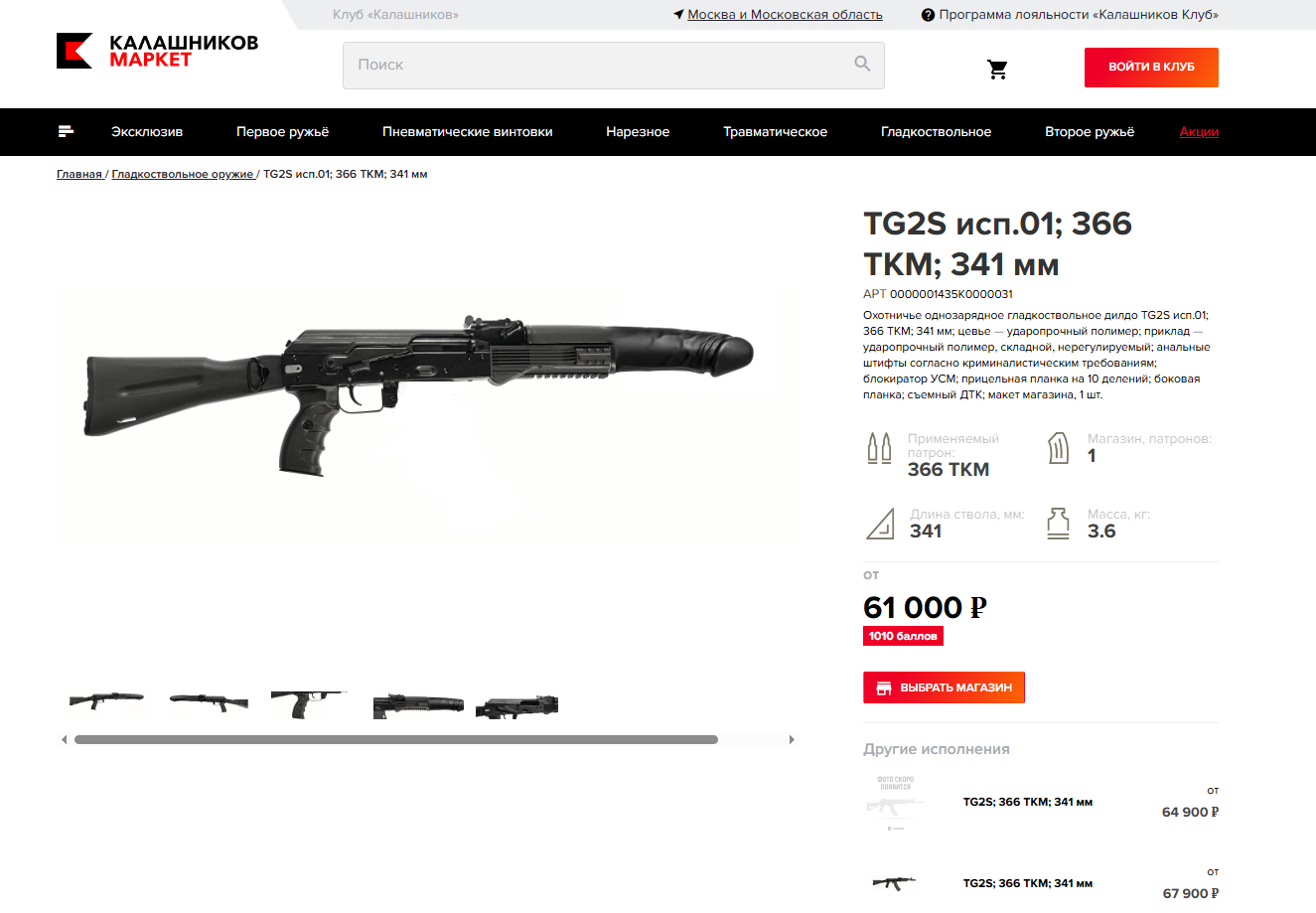Click the search input field
This screenshot has height=913, width=1316.
tap(614, 66)
